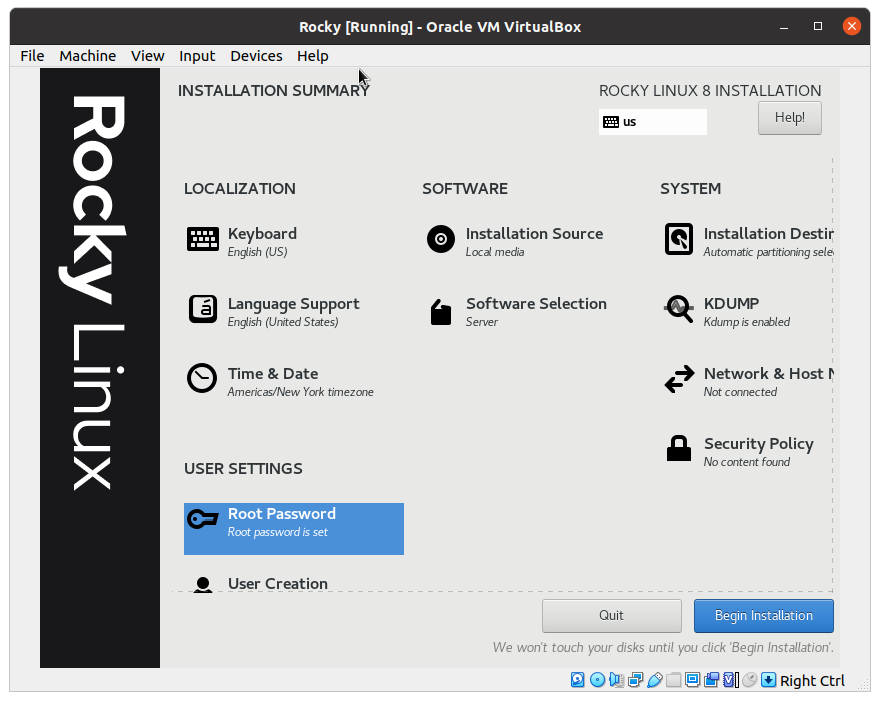Open the Keyboard layout settings icon

click(x=203, y=240)
